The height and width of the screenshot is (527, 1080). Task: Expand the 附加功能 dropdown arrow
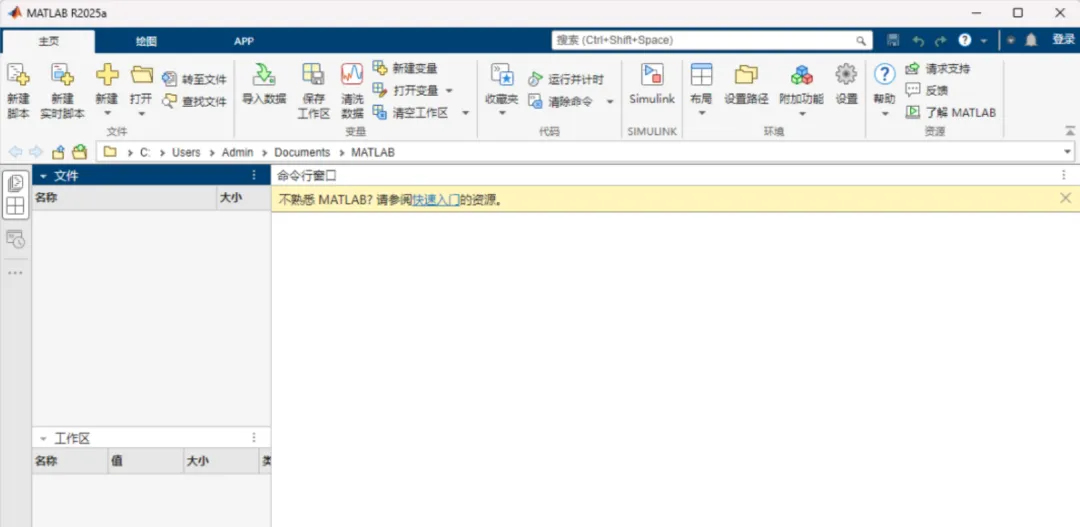(x=802, y=113)
